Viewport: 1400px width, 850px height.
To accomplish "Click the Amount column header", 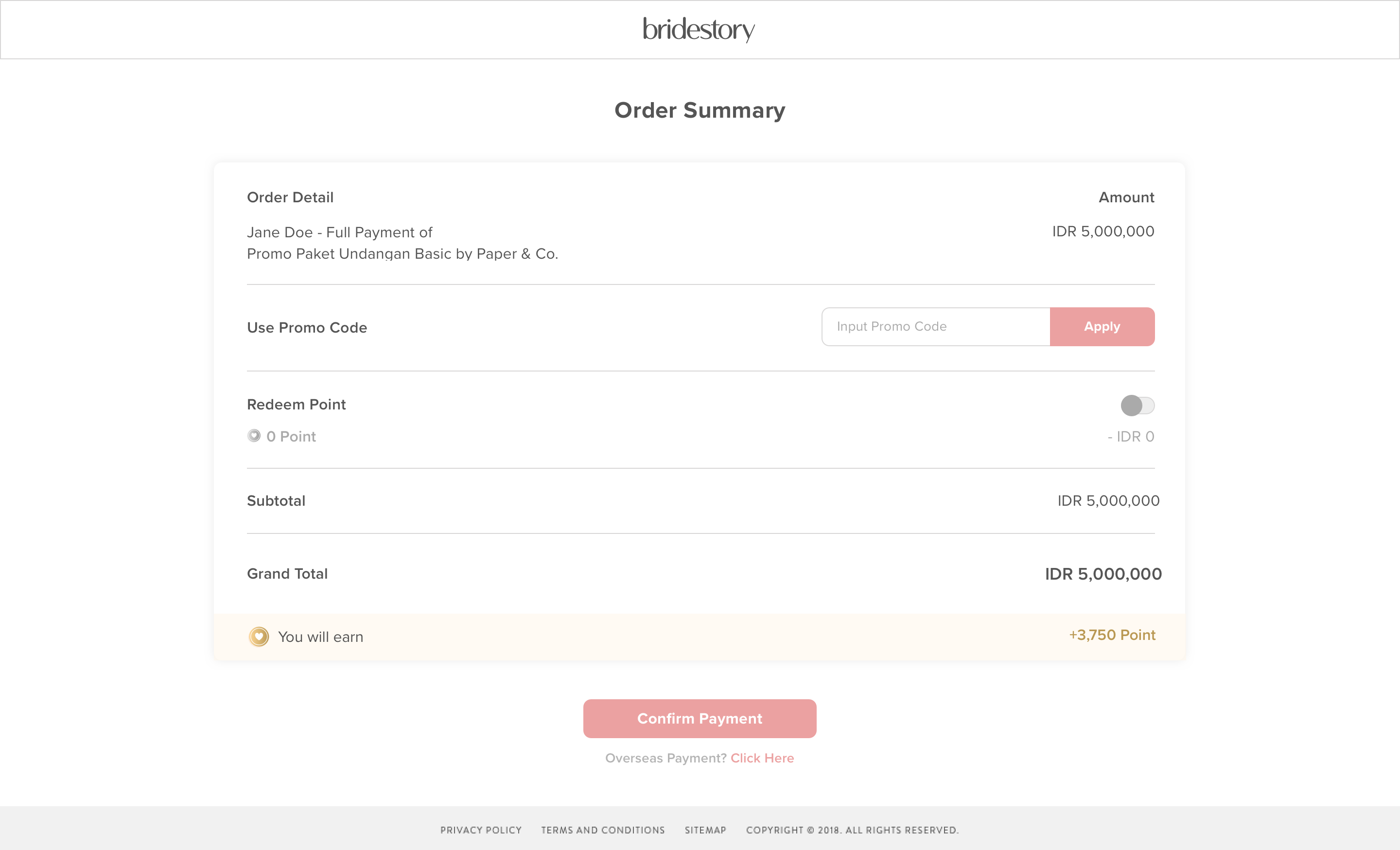I will tap(1126, 197).
